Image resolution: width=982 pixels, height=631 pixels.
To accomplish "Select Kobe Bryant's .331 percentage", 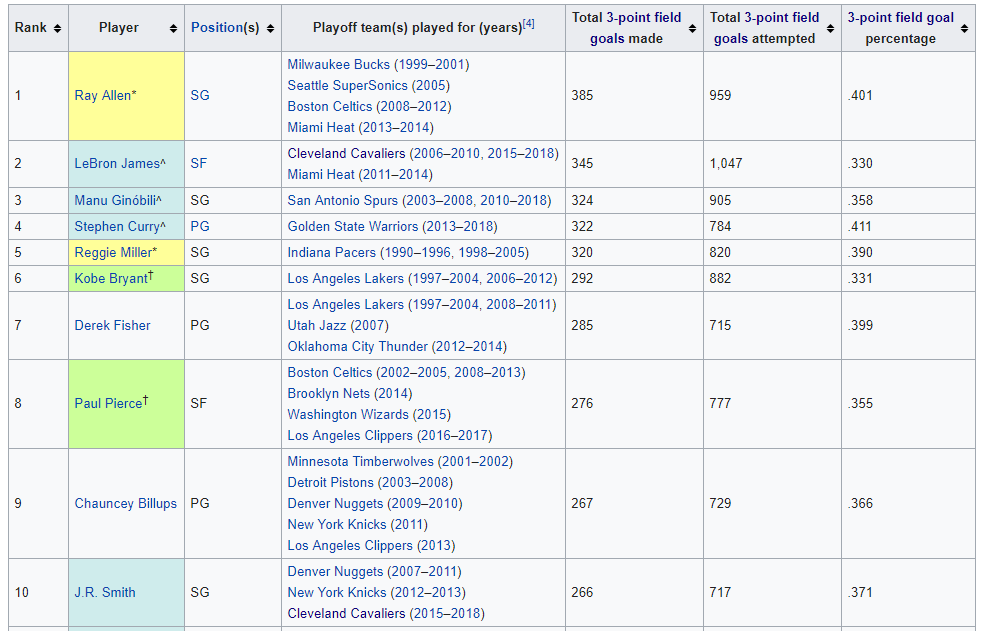I will point(860,279).
